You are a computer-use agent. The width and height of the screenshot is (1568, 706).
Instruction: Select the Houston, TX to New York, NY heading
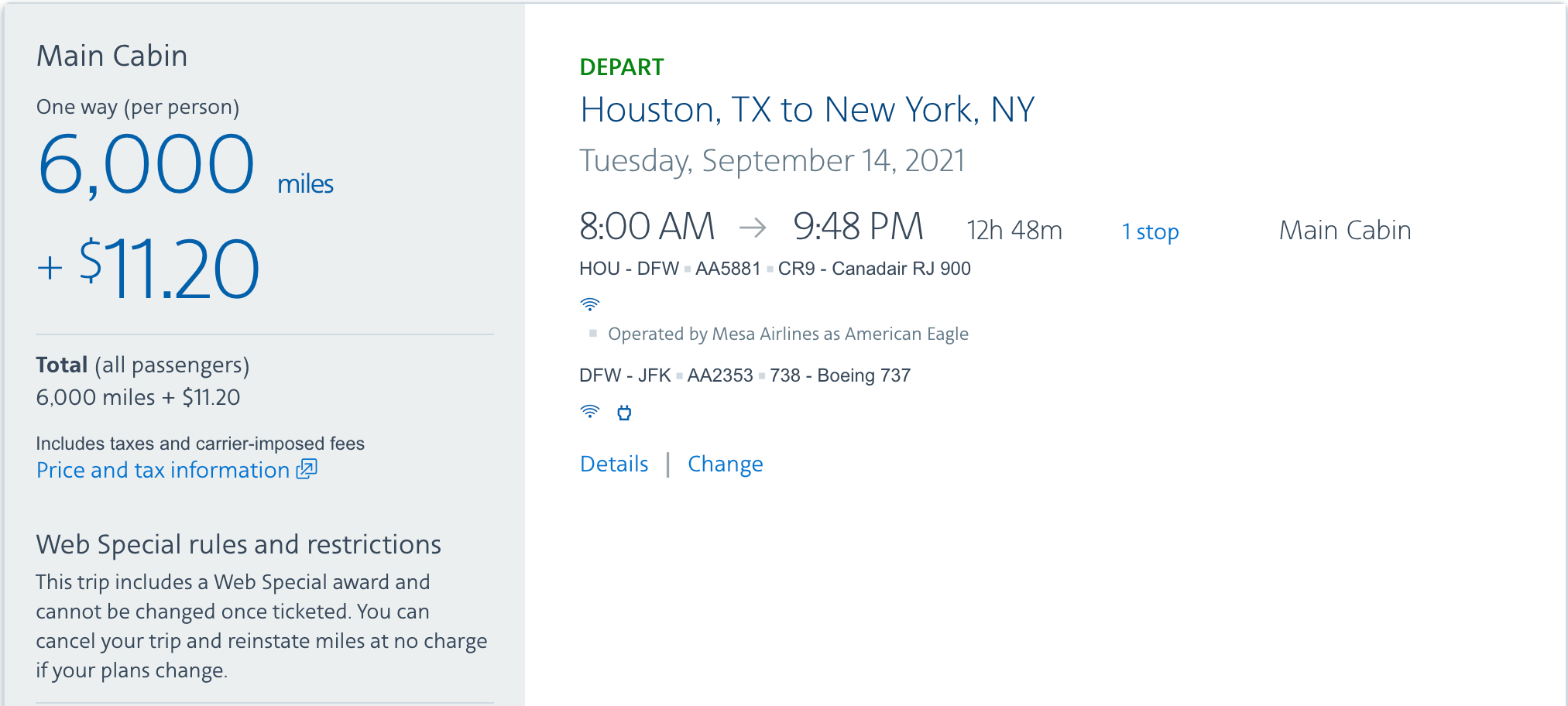point(807,110)
